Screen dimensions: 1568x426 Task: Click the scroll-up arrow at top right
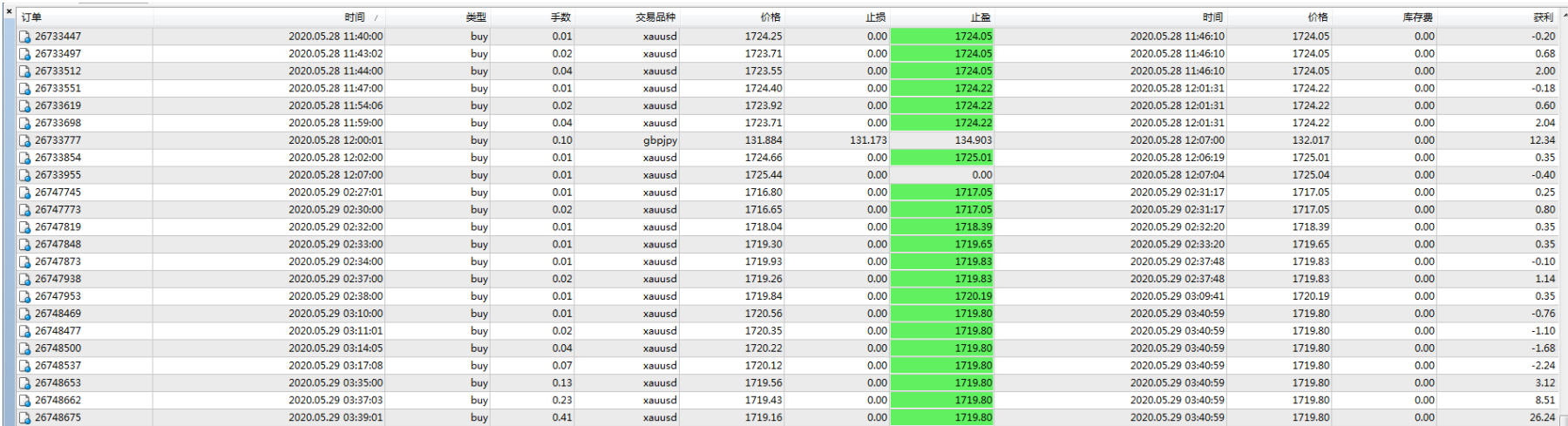(1565, 16)
